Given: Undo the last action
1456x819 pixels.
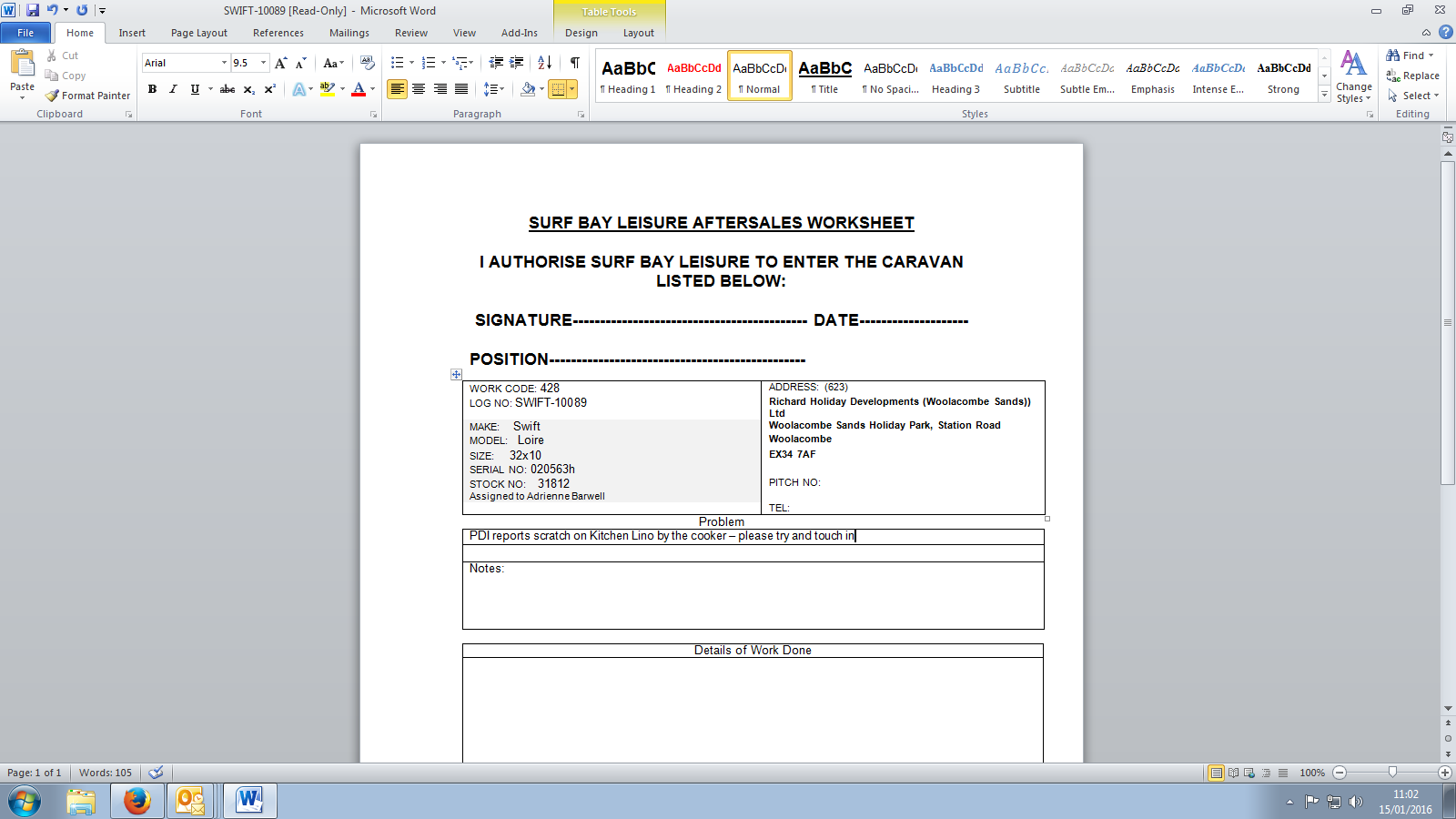Looking at the screenshot, I should click(x=52, y=10).
